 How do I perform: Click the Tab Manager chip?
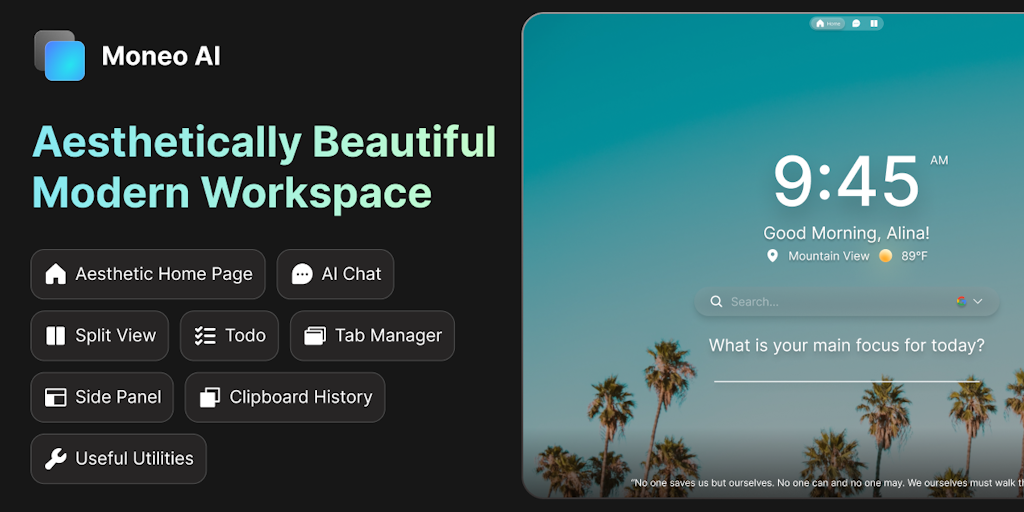pos(372,336)
